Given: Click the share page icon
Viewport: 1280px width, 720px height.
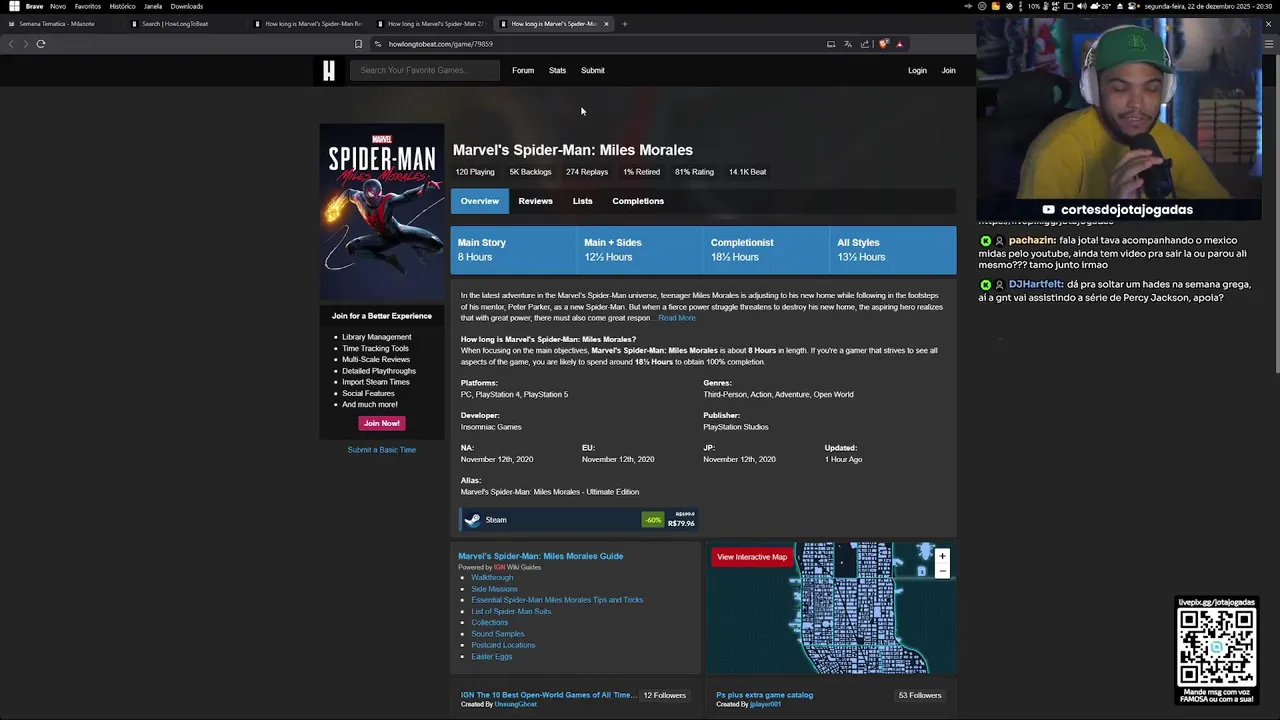Looking at the screenshot, I should tap(865, 44).
